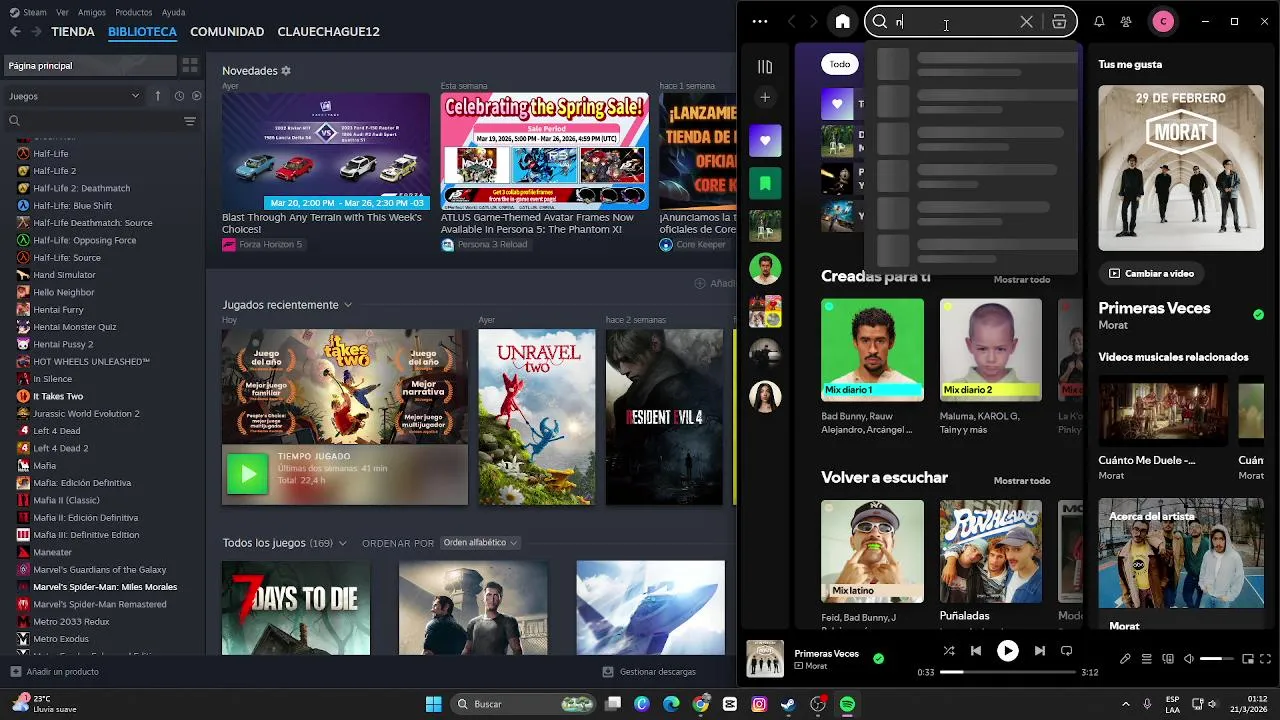Select Jurassic World Evolution 2 in the list
The width and height of the screenshot is (1280, 720).
click(86, 413)
